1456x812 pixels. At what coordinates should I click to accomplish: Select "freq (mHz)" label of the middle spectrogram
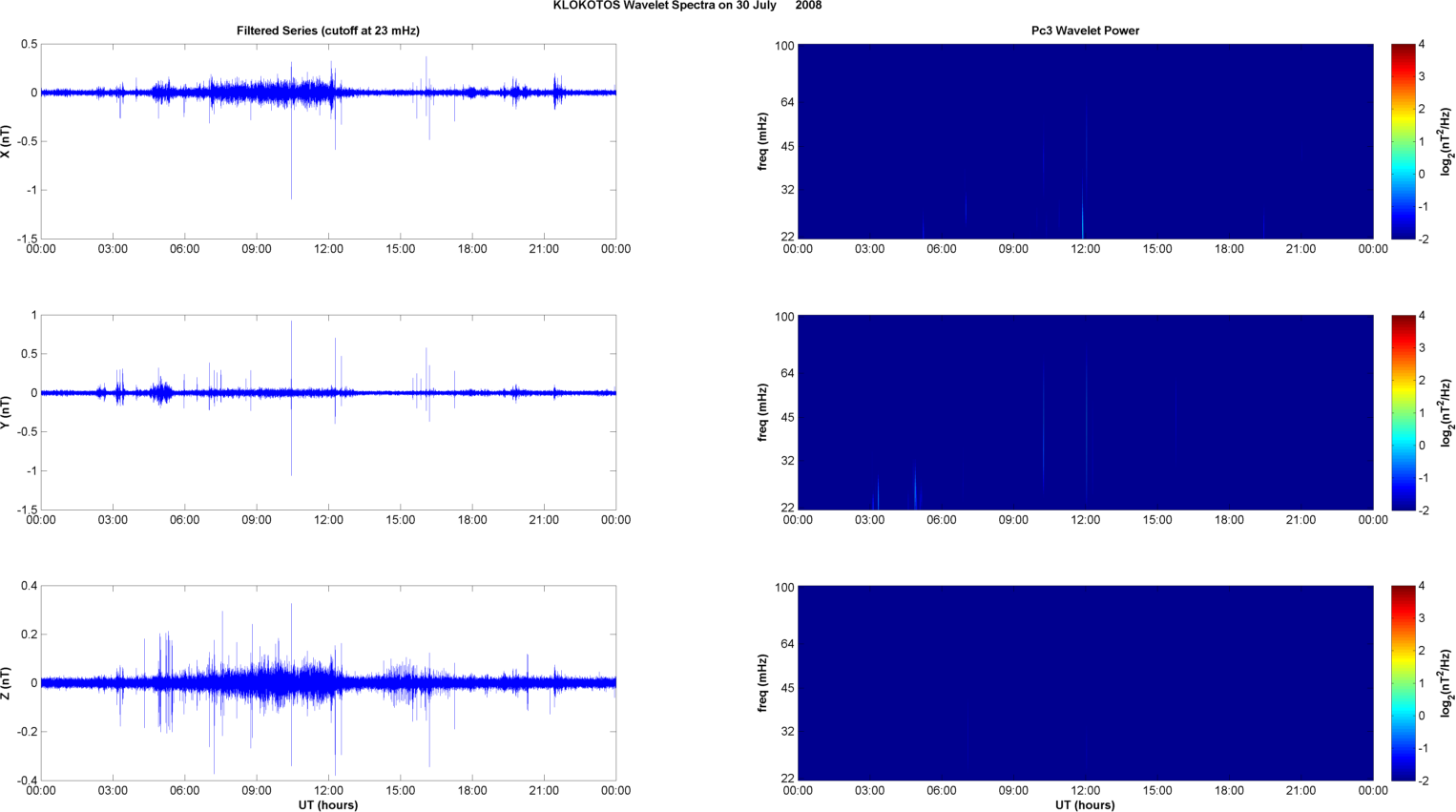[763, 412]
